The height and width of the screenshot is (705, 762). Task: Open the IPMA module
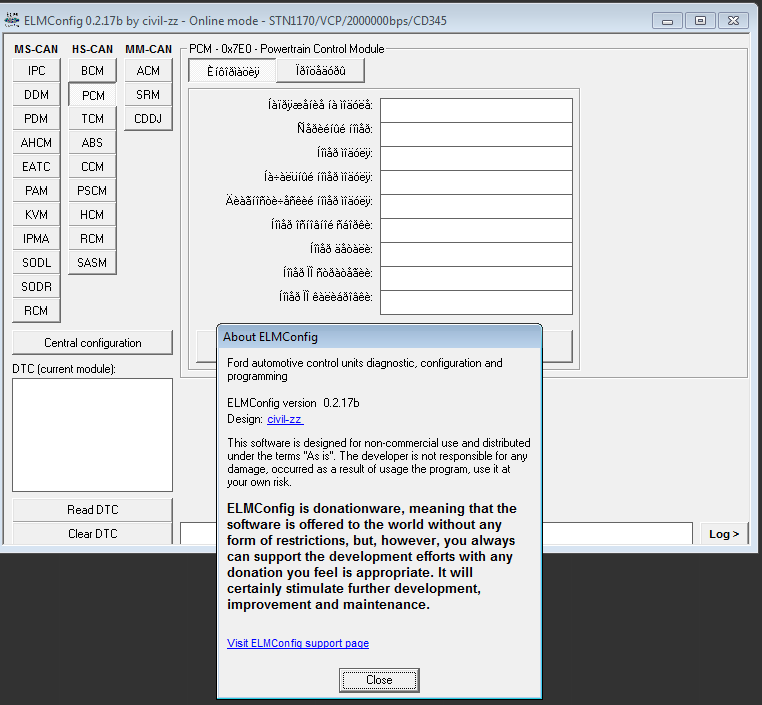(x=36, y=239)
